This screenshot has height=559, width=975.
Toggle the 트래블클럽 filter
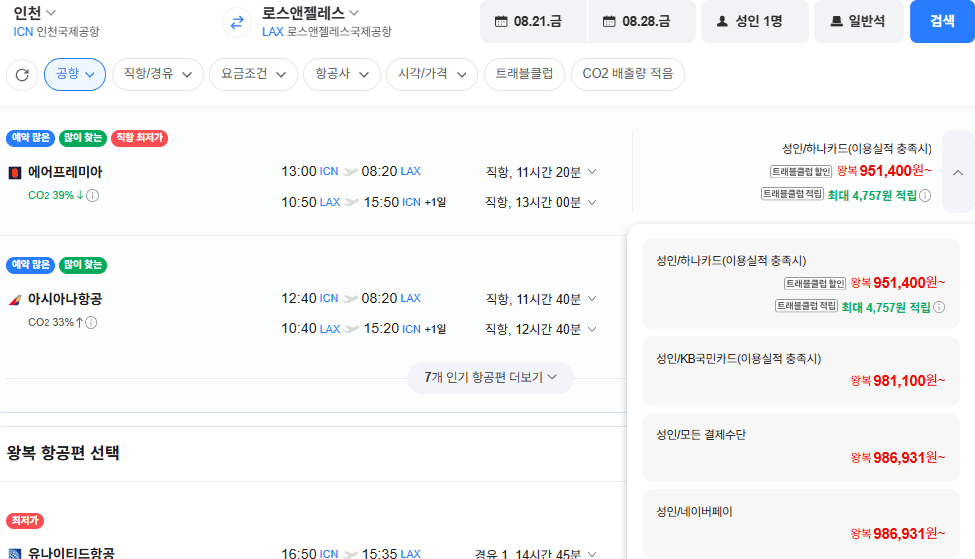[524, 75]
